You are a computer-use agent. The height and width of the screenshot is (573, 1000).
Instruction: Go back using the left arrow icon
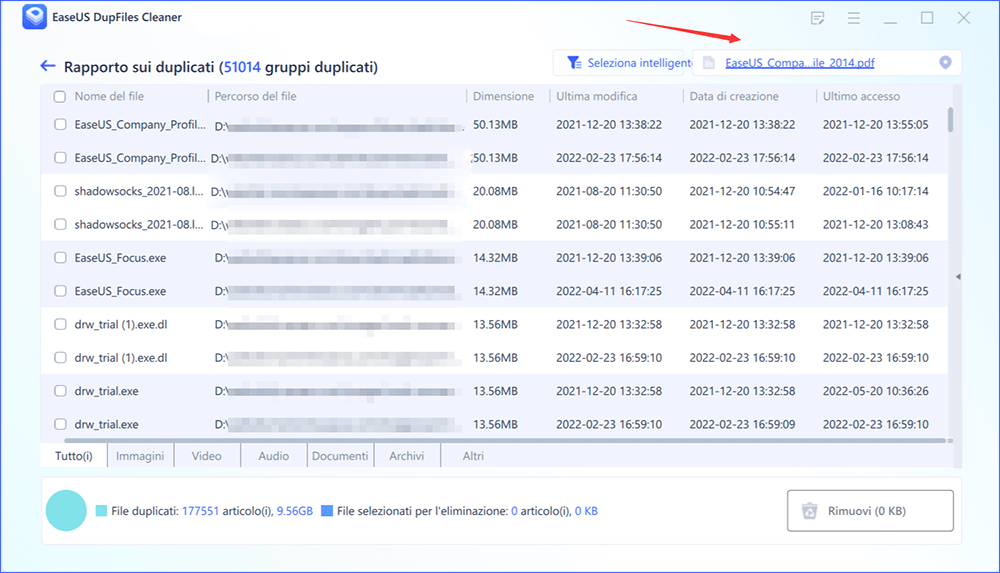pyautogui.click(x=48, y=66)
